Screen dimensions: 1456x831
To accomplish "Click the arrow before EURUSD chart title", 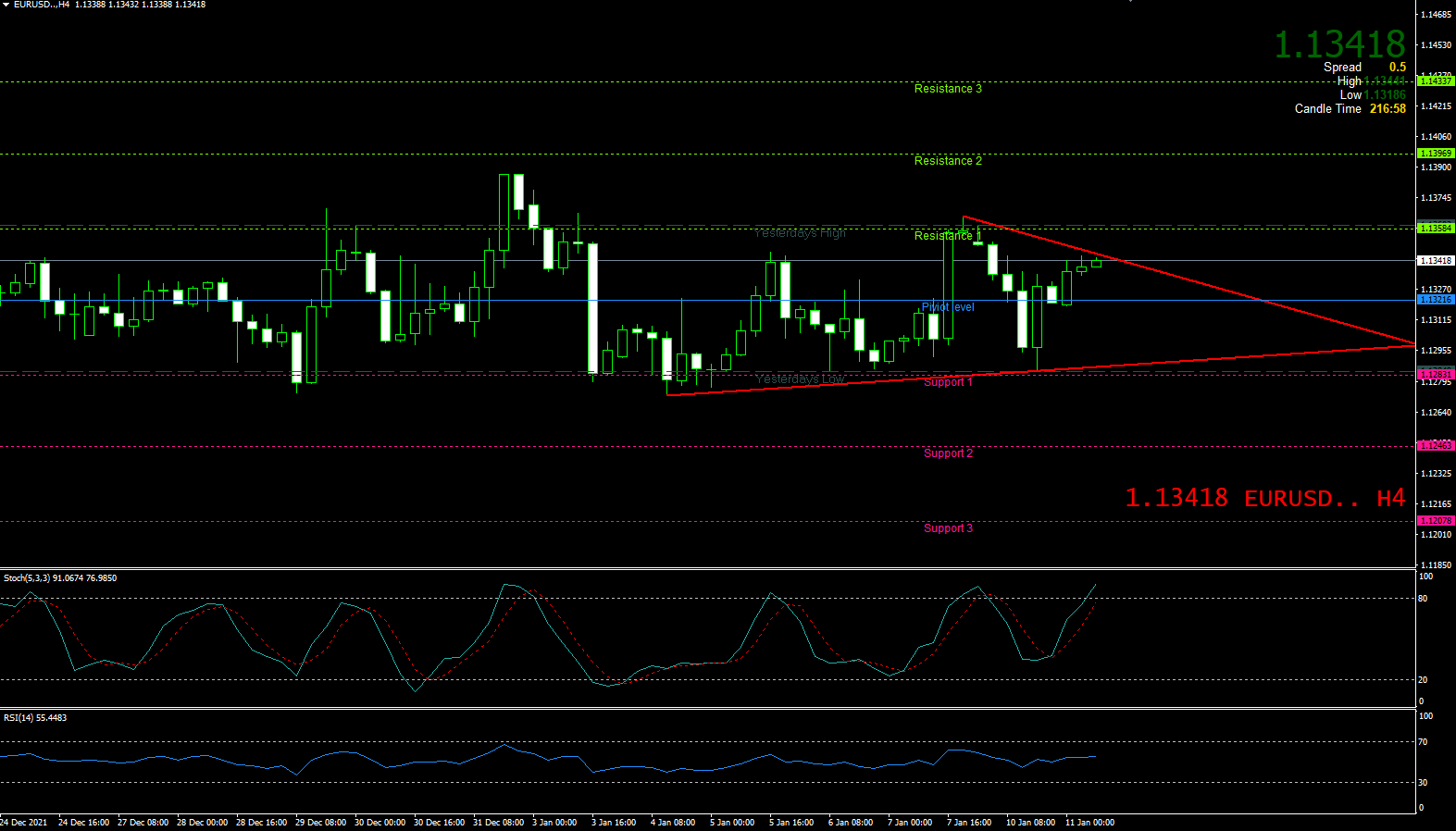I will (x=6, y=5).
